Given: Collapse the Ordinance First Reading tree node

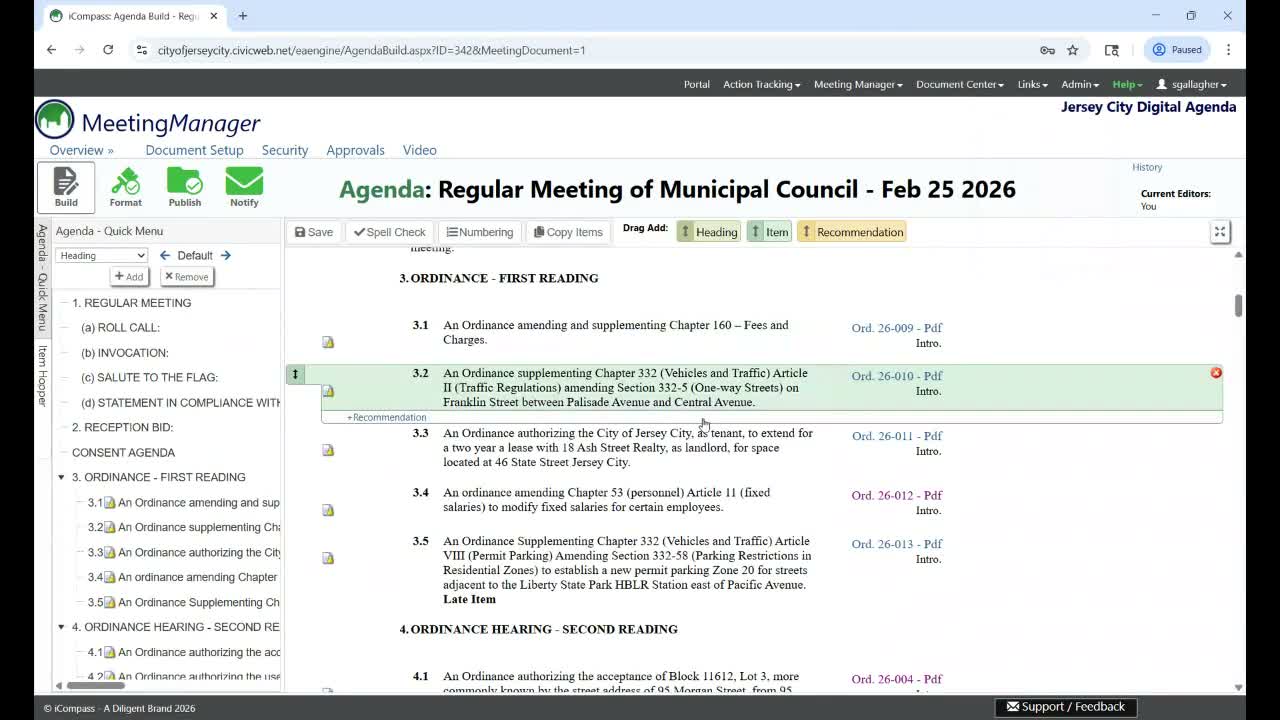Looking at the screenshot, I should (61, 478).
